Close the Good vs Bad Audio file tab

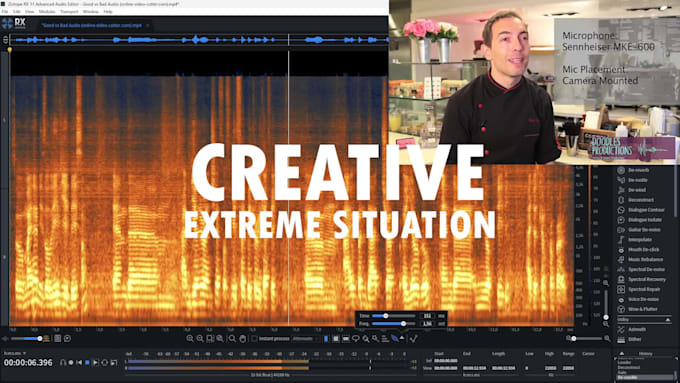click(147, 25)
